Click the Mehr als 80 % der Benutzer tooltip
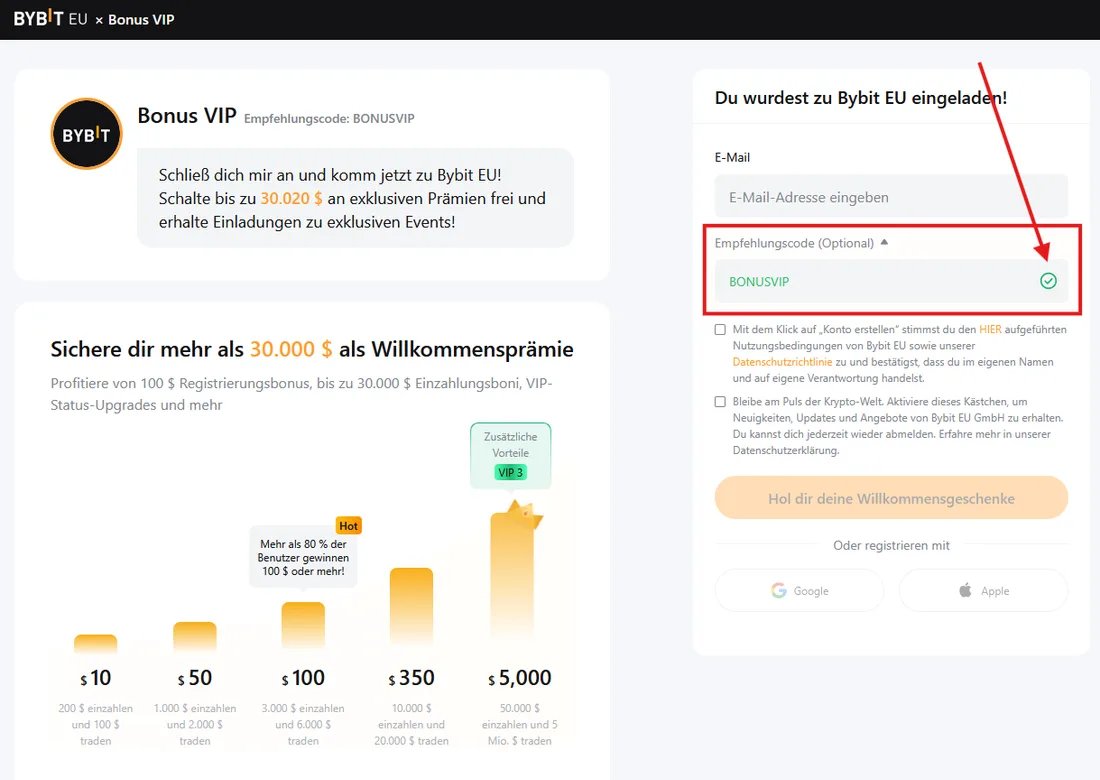1100x780 pixels. (x=303, y=558)
